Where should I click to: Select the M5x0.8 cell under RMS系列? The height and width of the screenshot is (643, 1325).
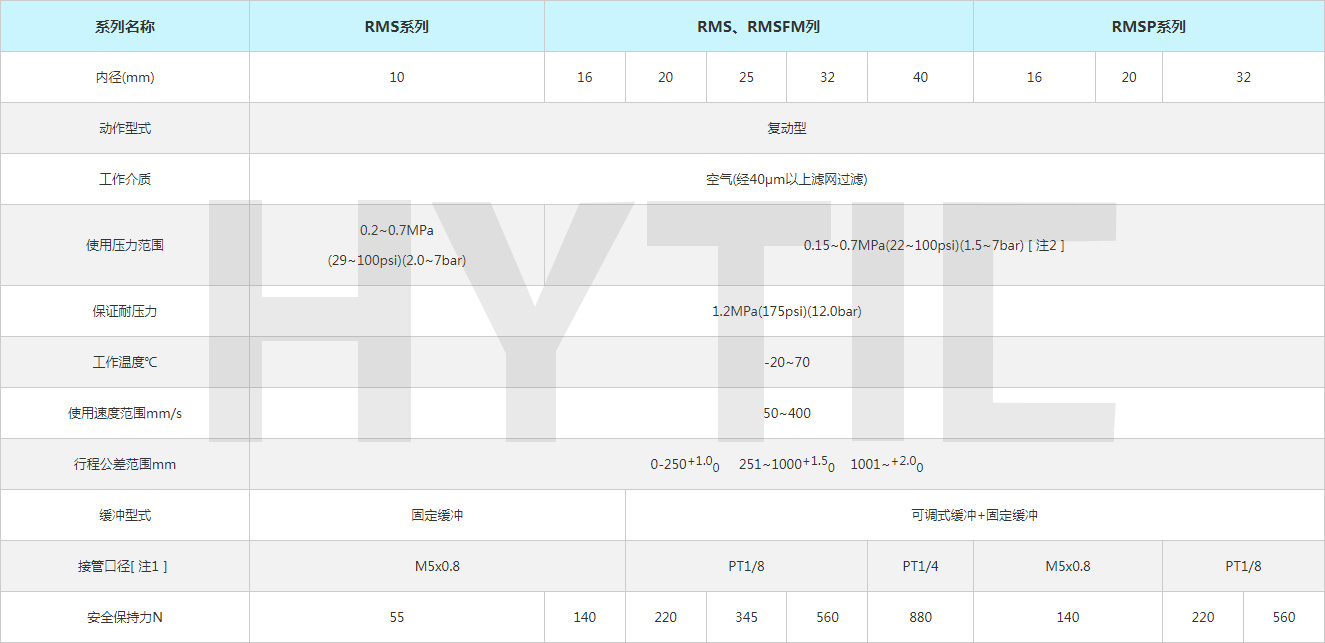437,566
